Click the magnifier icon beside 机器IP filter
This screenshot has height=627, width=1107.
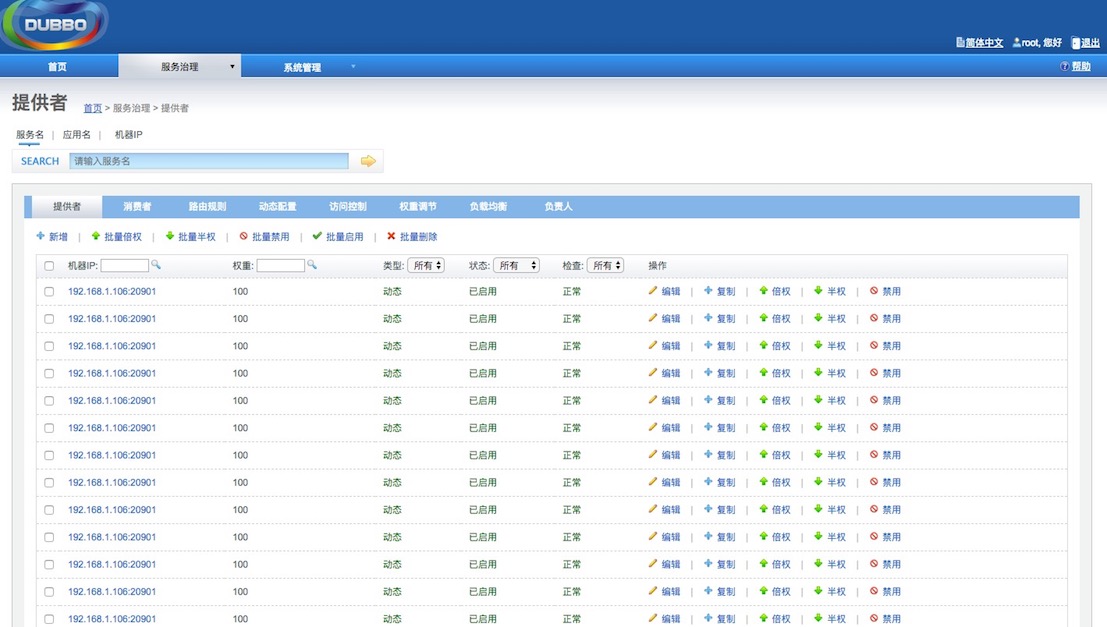point(158,265)
